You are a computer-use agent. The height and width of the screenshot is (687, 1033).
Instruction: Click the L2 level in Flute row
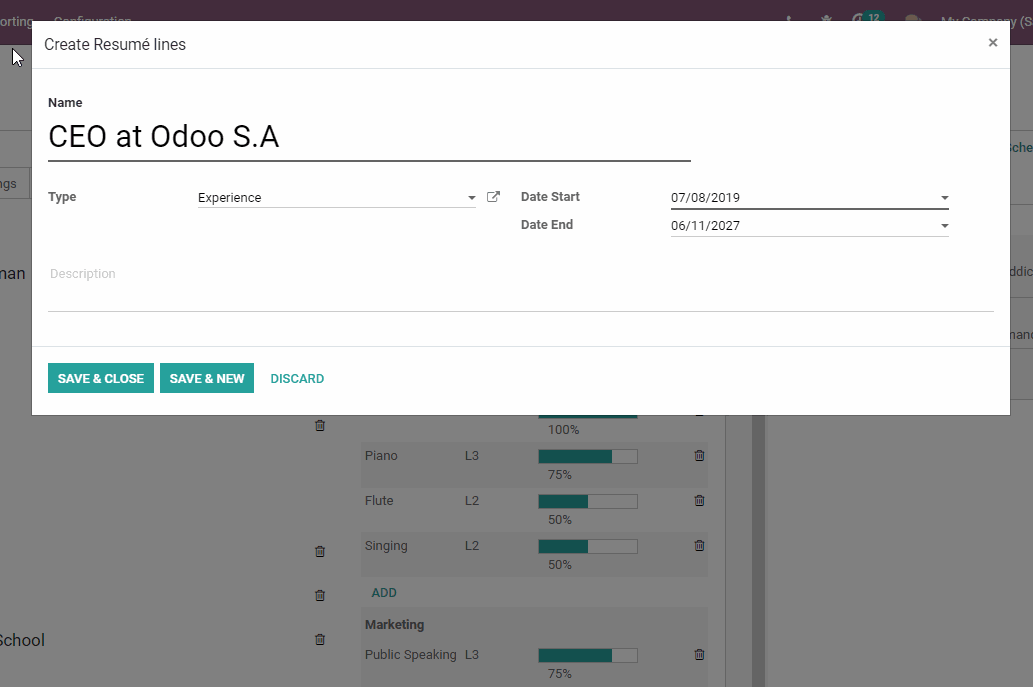click(x=472, y=501)
